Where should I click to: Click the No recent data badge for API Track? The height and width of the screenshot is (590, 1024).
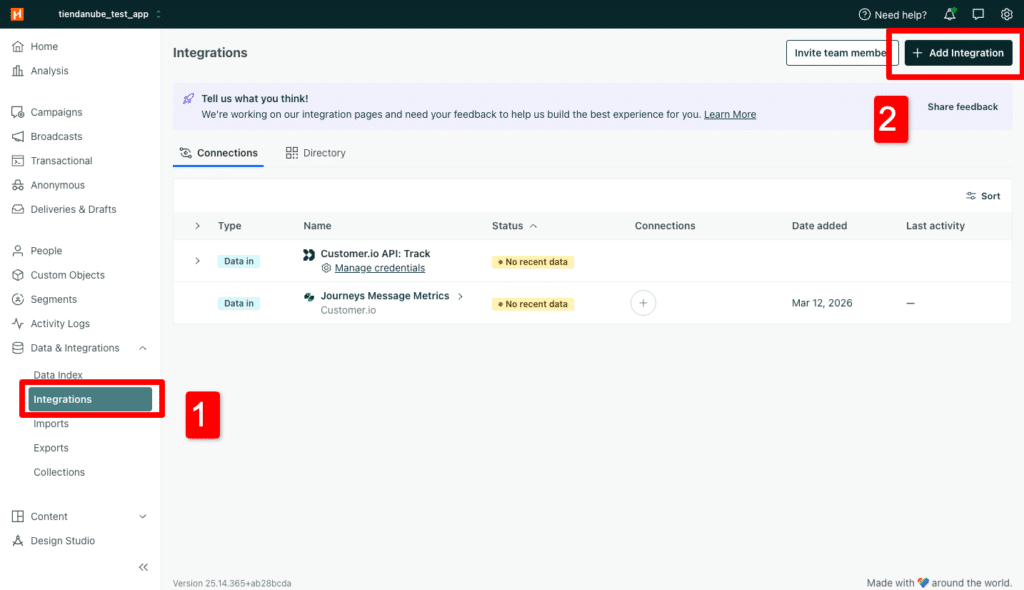532,261
